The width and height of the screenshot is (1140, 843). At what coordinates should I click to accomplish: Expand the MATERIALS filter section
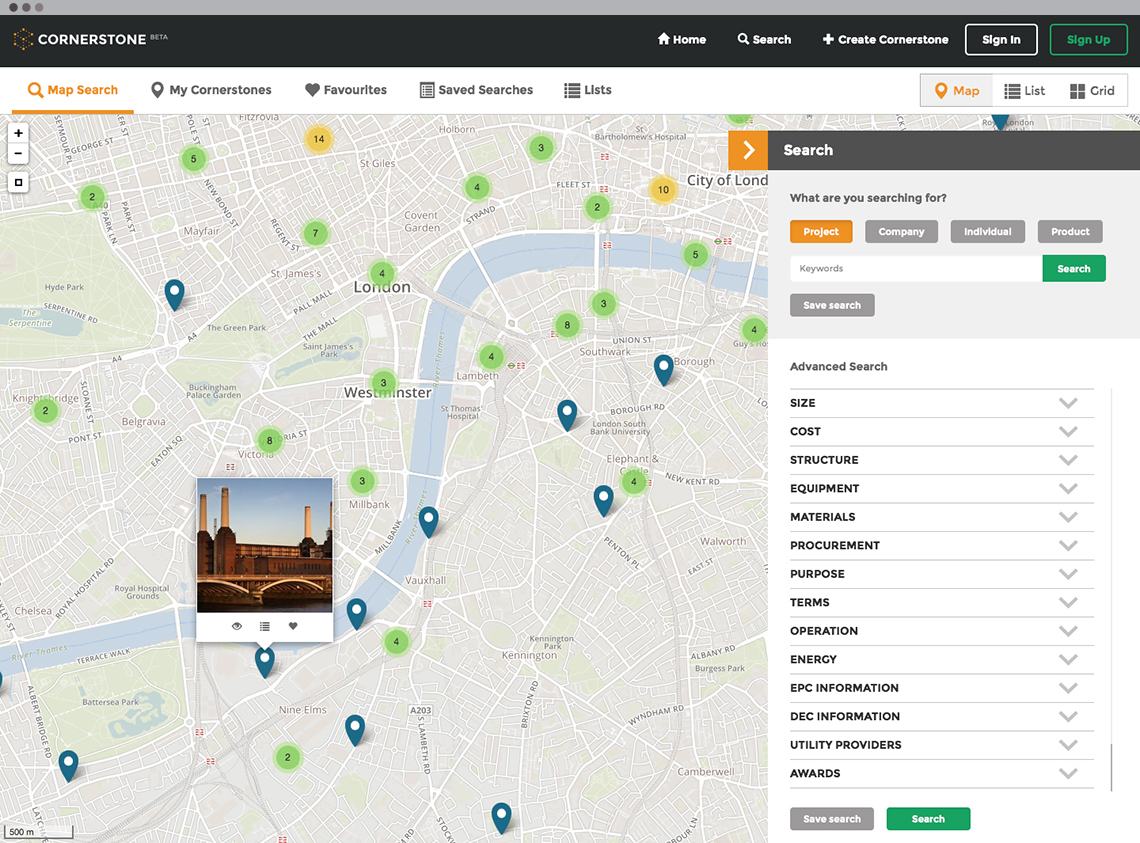pyautogui.click(x=1068, y=517)
